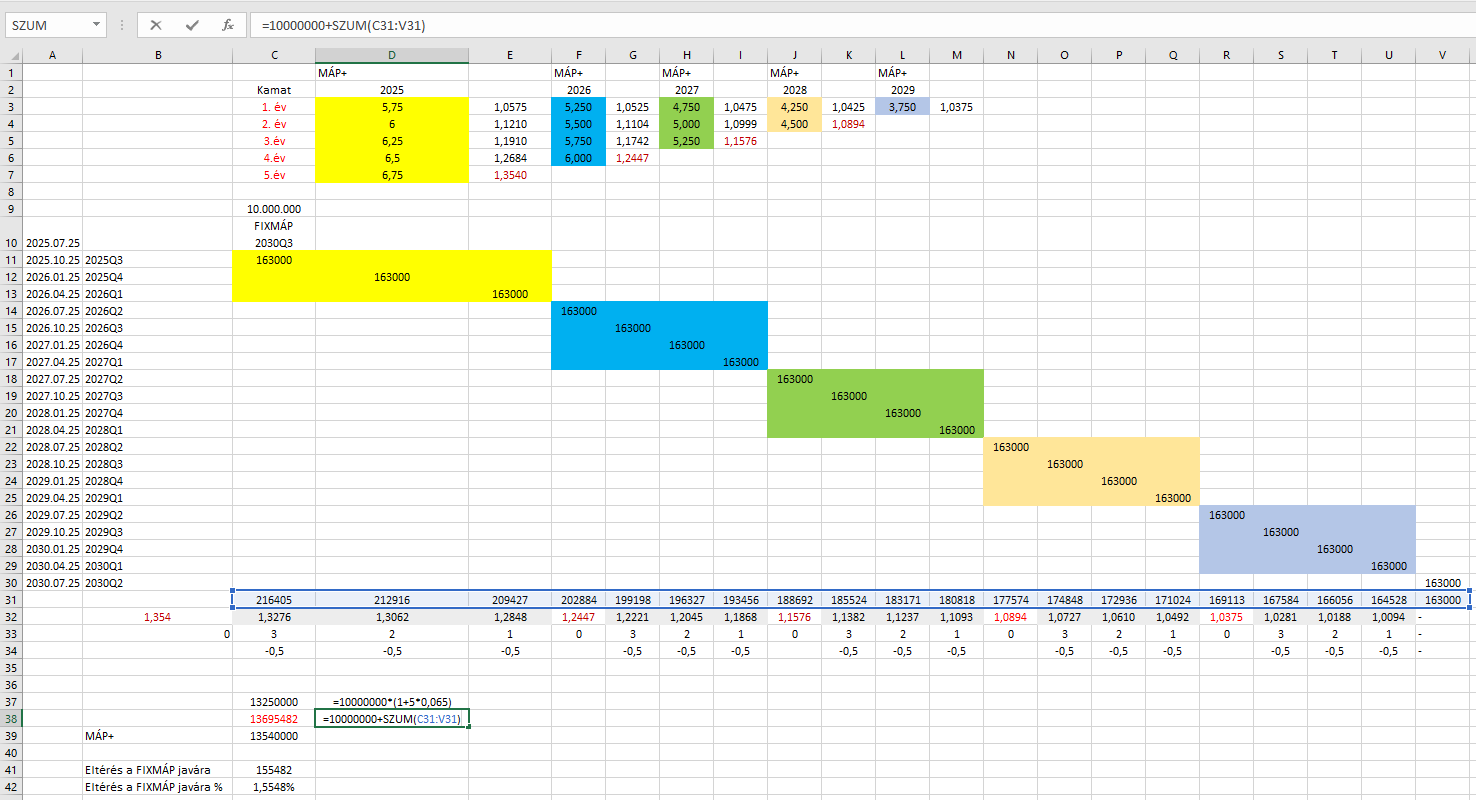Image resolution: width=1476 pixels, height=800 pixels.
Task: Select the row 38 header
Action: [11, 719]
